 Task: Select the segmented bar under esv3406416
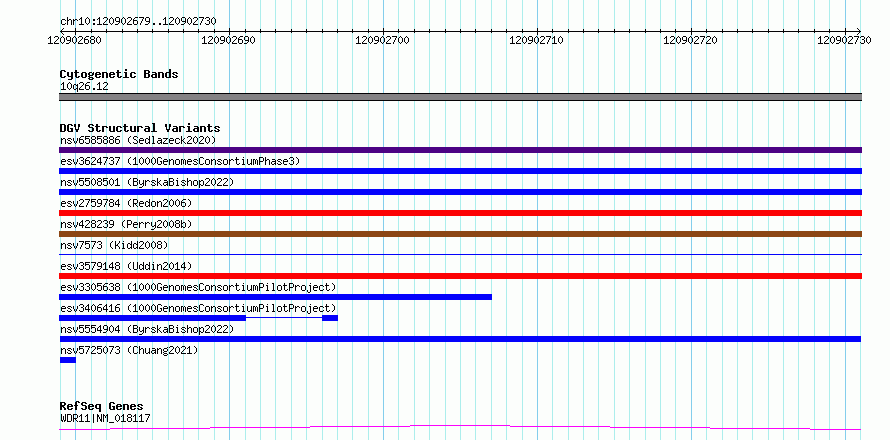199,318
